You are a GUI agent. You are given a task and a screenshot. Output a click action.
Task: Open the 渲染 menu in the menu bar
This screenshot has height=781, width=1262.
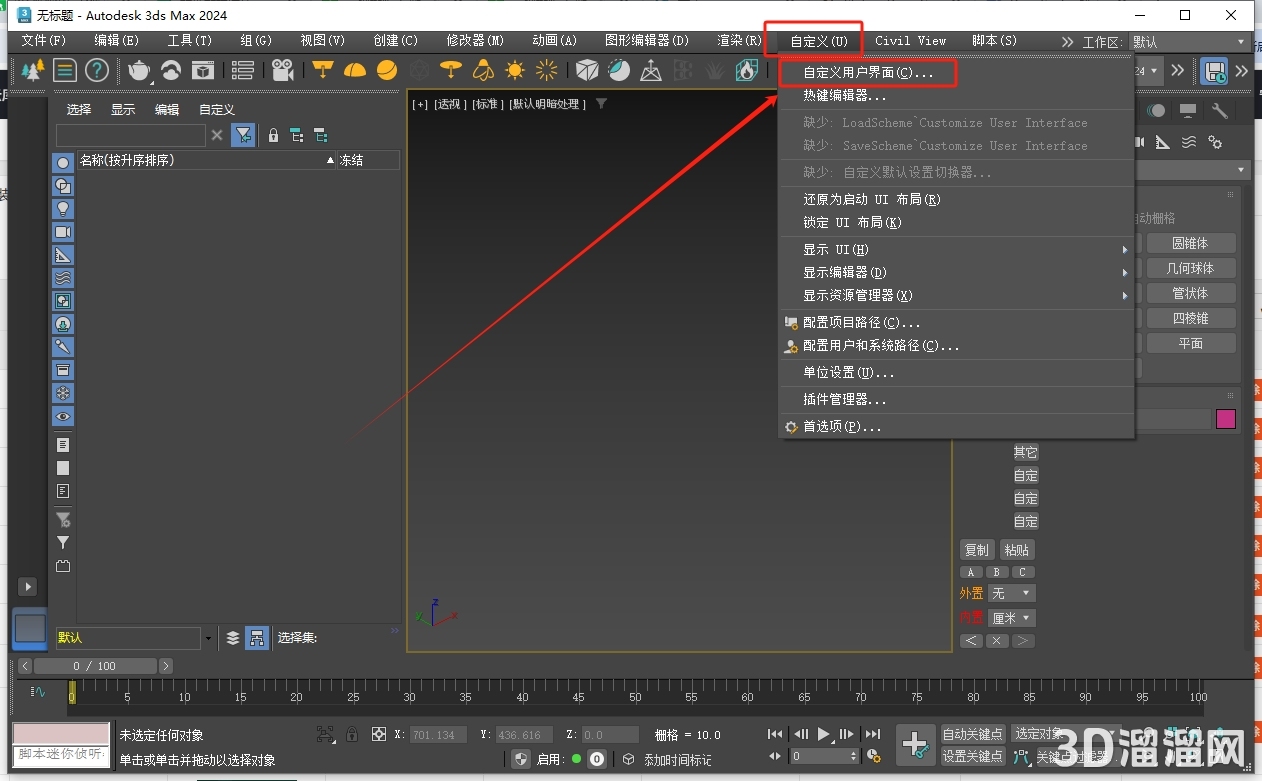click(738, 41)
